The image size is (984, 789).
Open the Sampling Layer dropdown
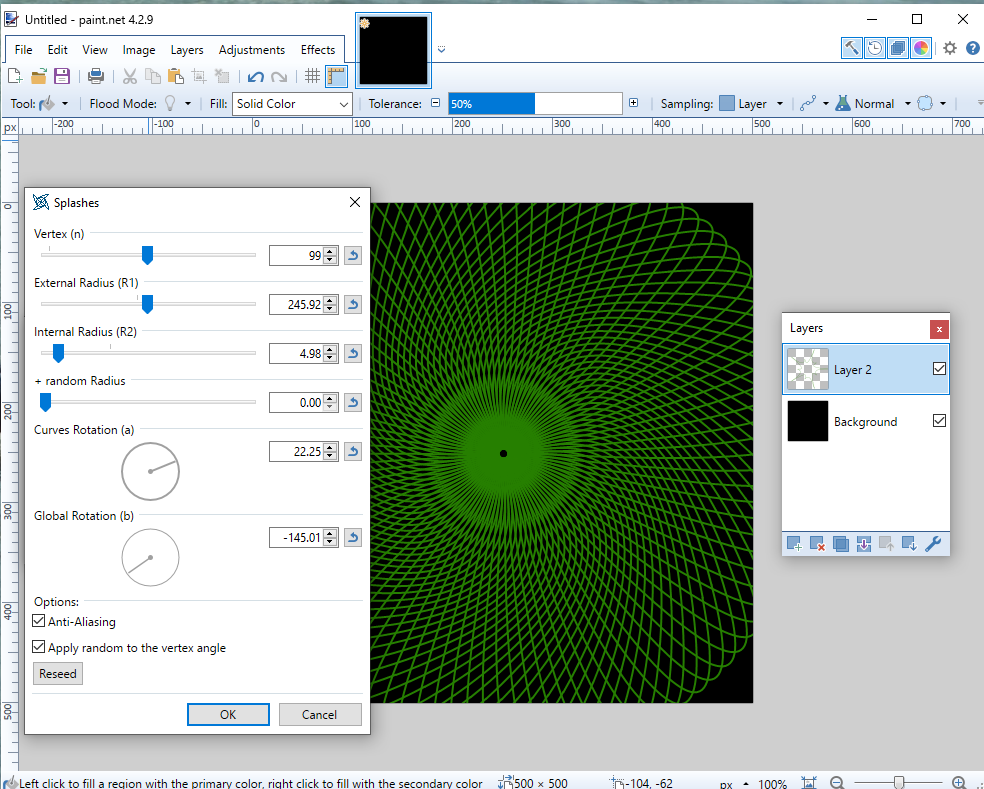[x=752, y=104]
